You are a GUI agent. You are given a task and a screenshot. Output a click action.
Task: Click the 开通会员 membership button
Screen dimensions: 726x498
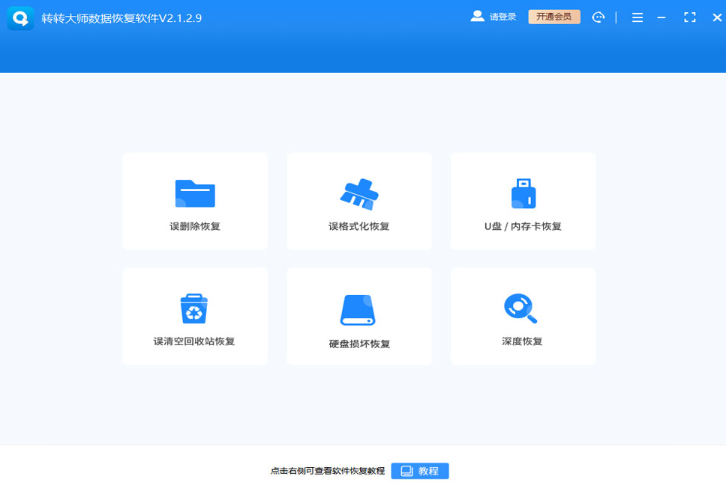(554, 17)
